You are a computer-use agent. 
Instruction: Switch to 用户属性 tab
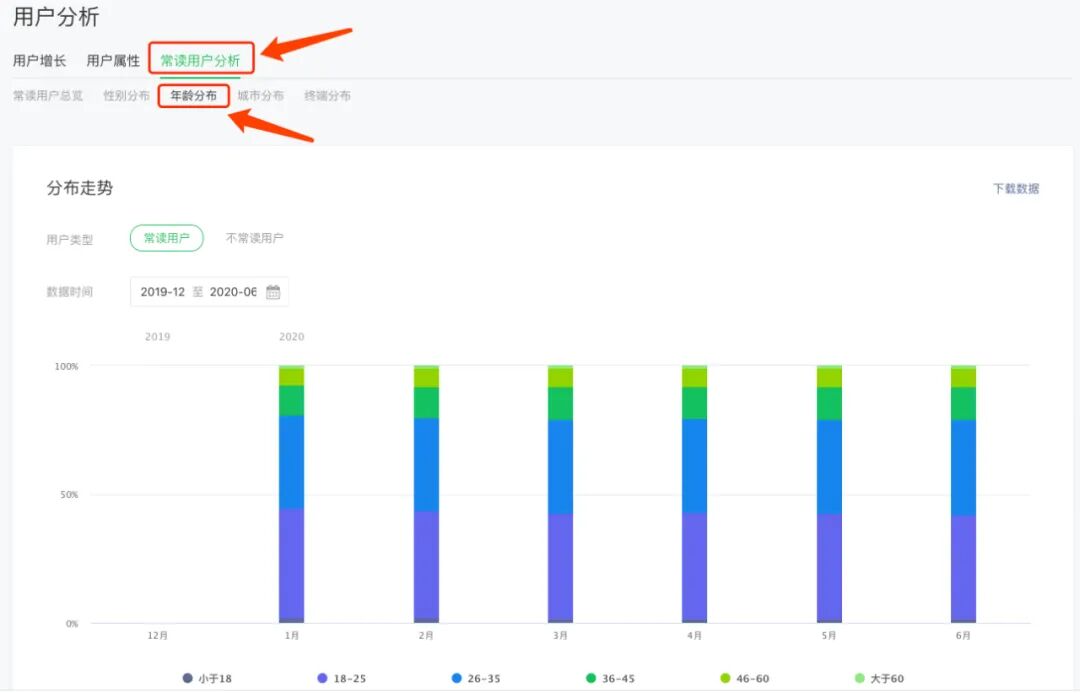point(113,61)
